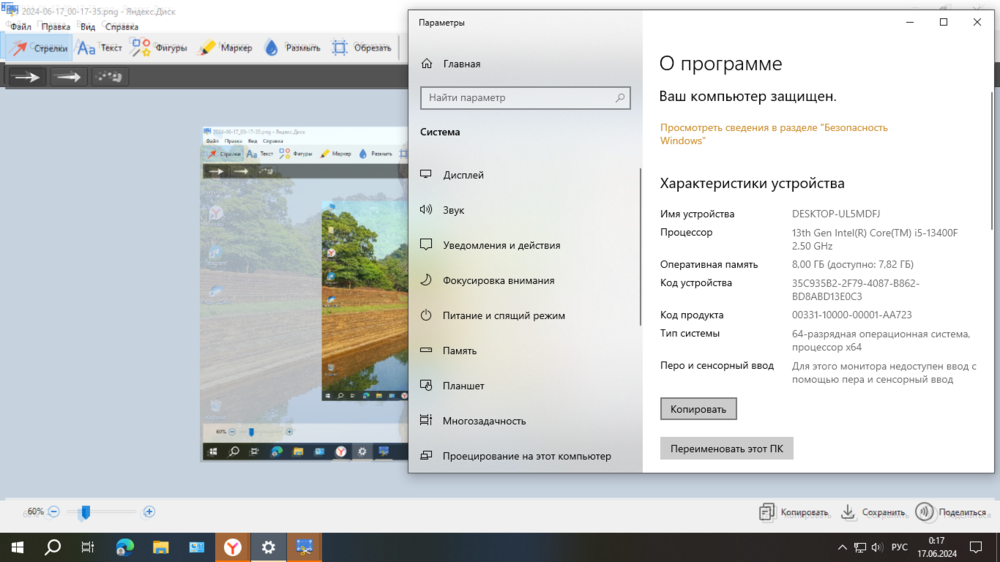Switch to Settings gear on the taskbar
Screen dimensions: 1000x562
pos(268,547)
